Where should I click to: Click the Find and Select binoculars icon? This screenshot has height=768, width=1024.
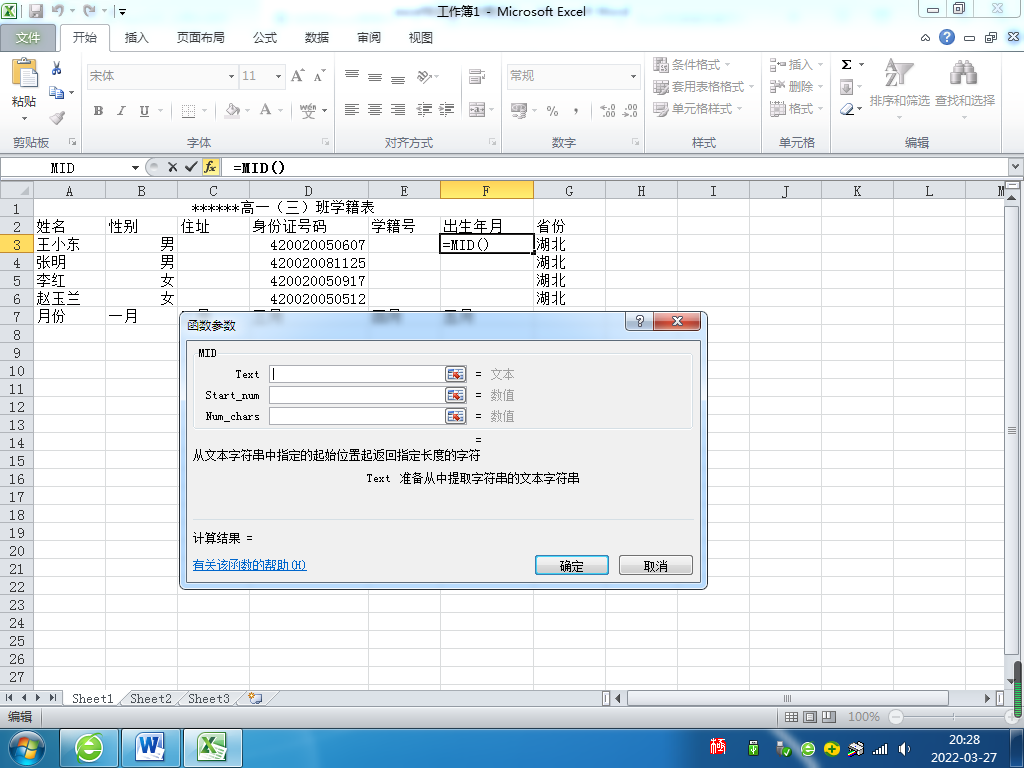(964, 72)
